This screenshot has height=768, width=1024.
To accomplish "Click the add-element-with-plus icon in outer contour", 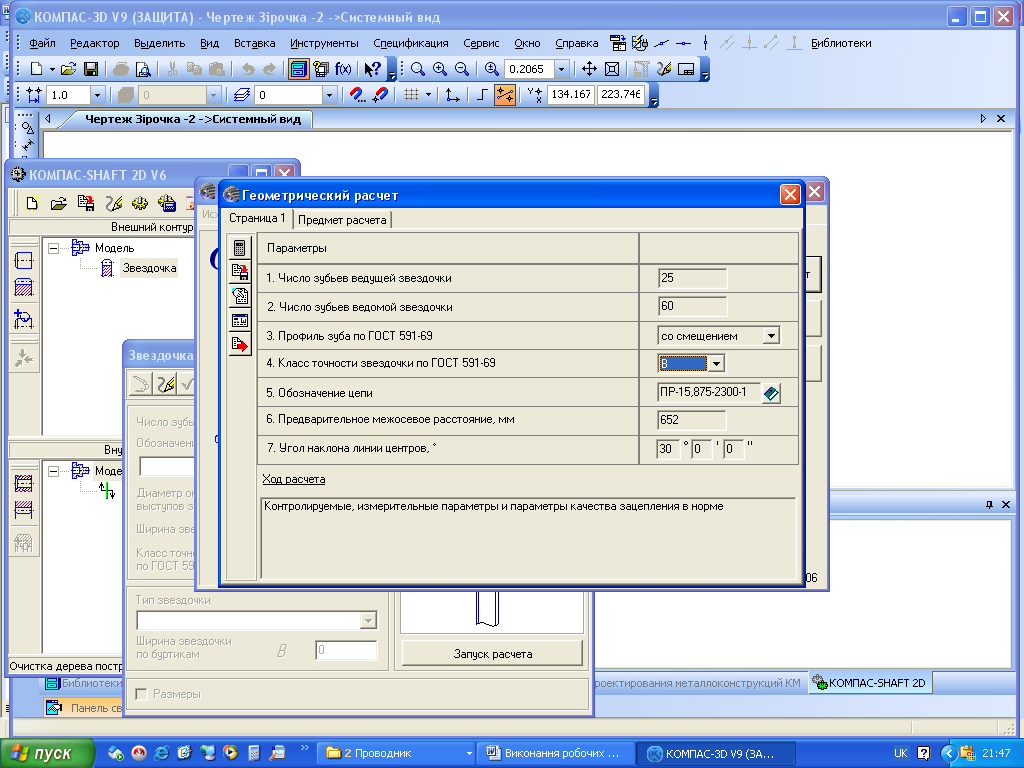I will (24, 319).
